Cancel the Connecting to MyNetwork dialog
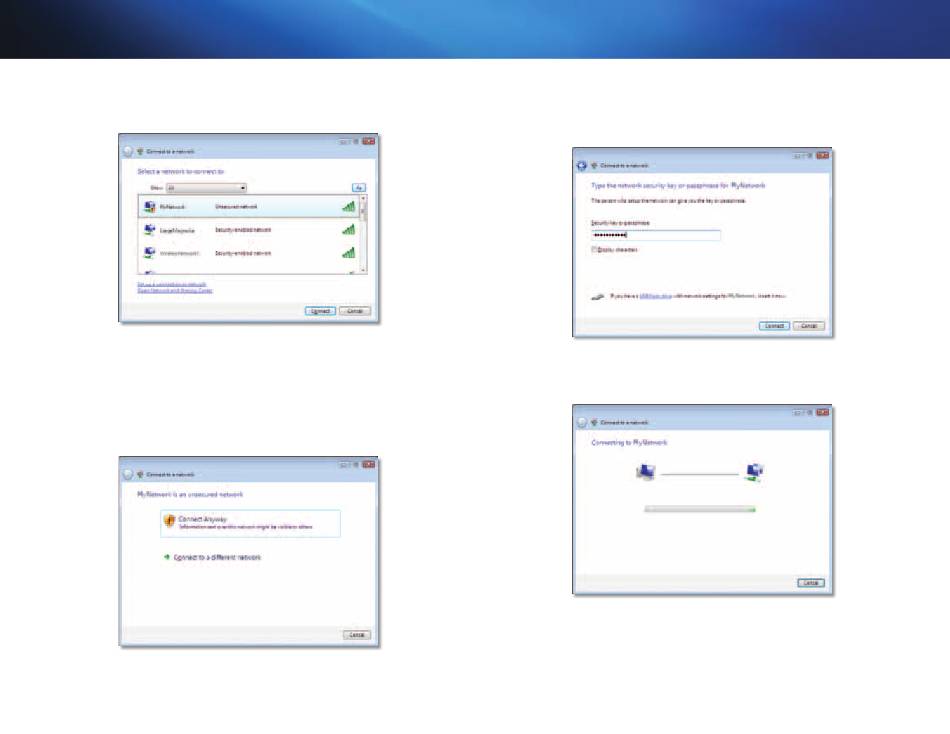 pyautogui.click(x=810, y=582)
